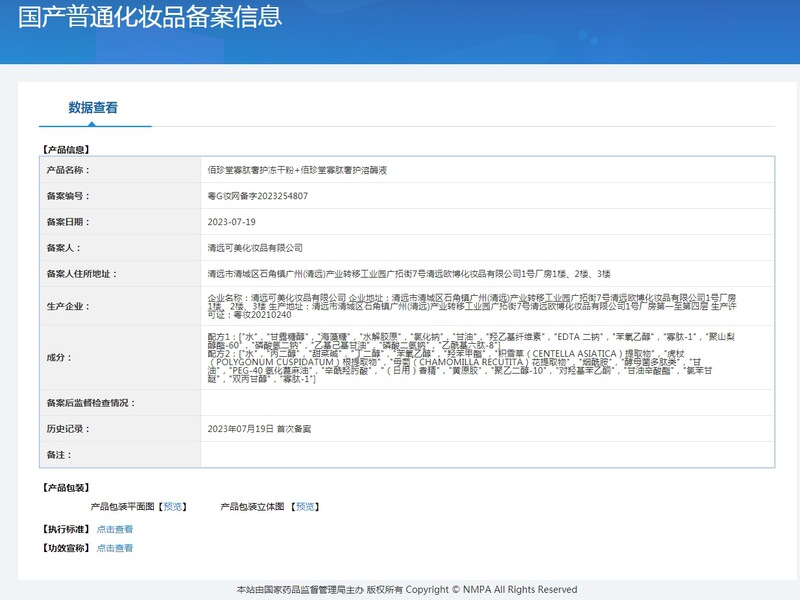Click the 产品名称 row label

[x=68, y=170]
